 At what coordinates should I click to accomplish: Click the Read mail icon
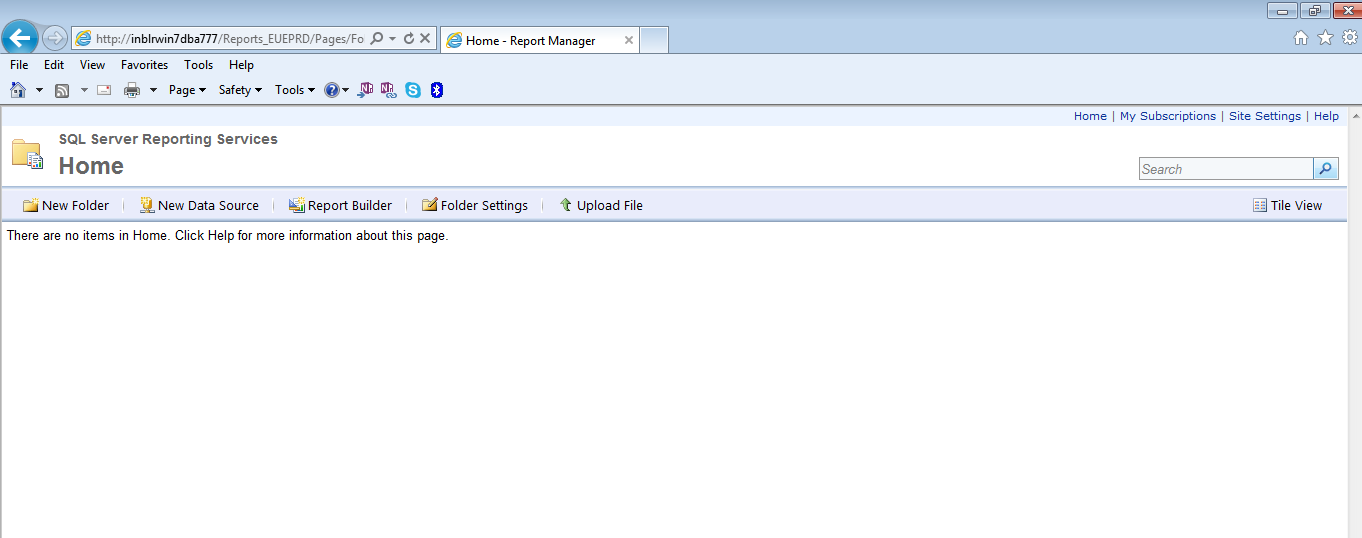(x=104, y=90)
